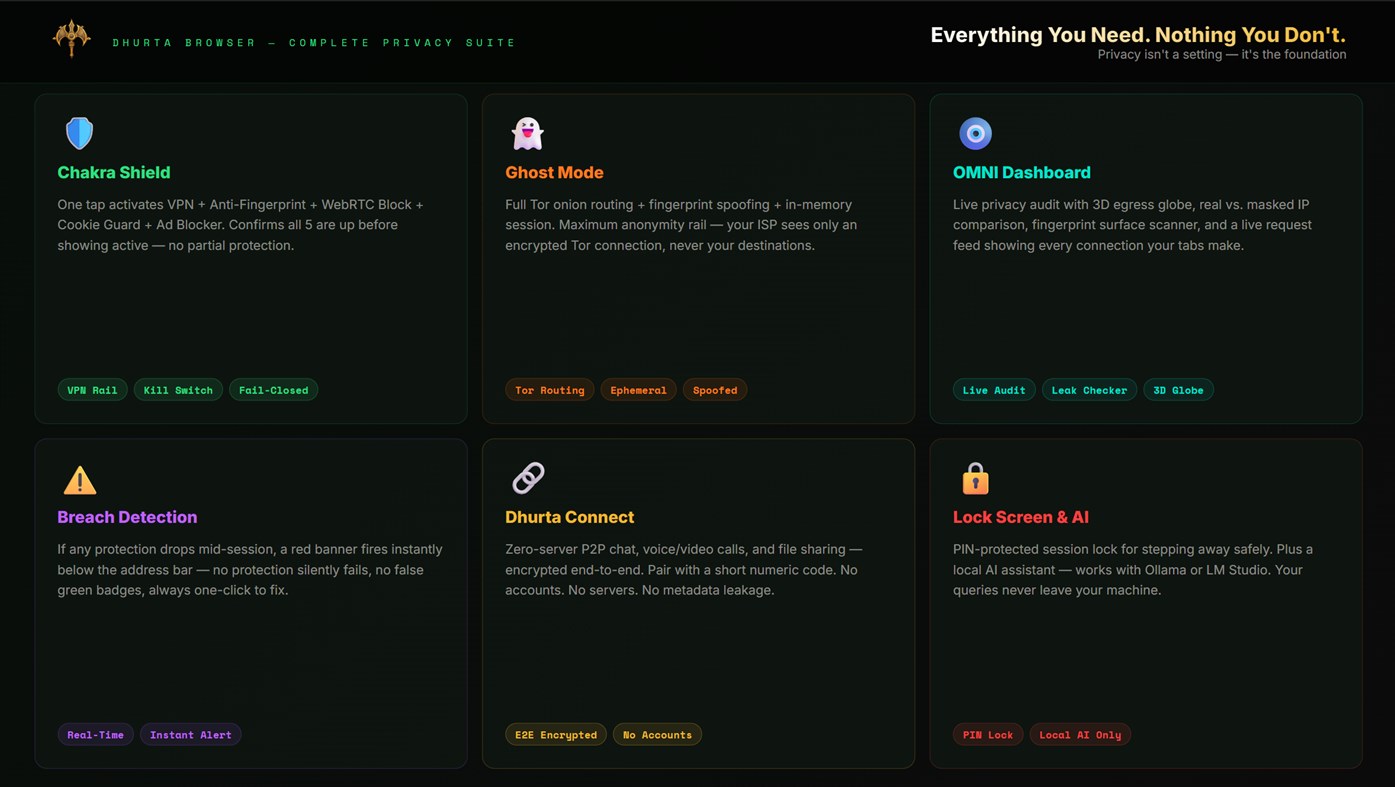Screen dimensions: 1395x787
Task: Select the E2E Encrypted tag
Action: click(x=556, y=735)
